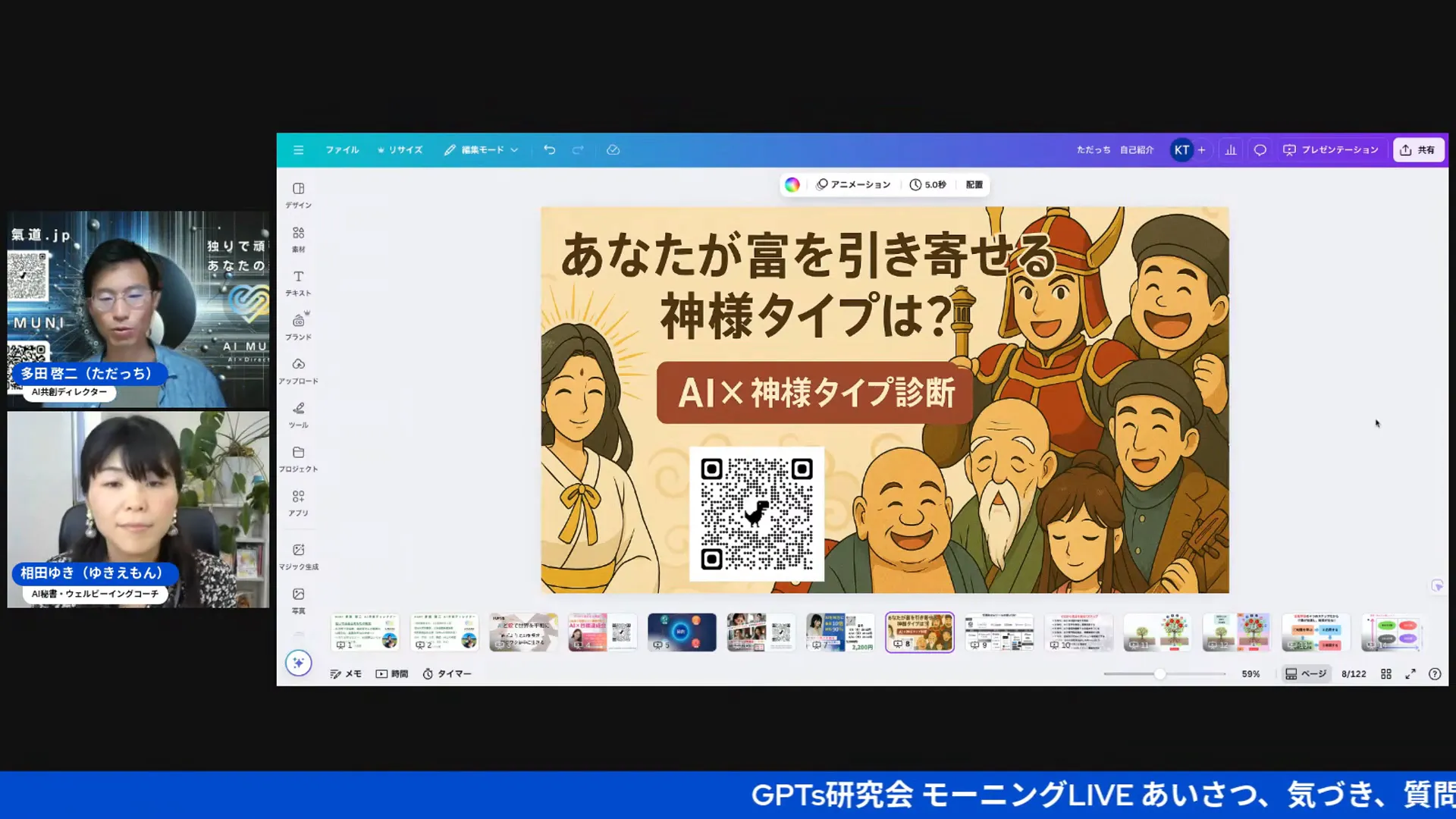Select page 9 thumbnail
The image size is (1456, 819).
click(x=999, y=632)
